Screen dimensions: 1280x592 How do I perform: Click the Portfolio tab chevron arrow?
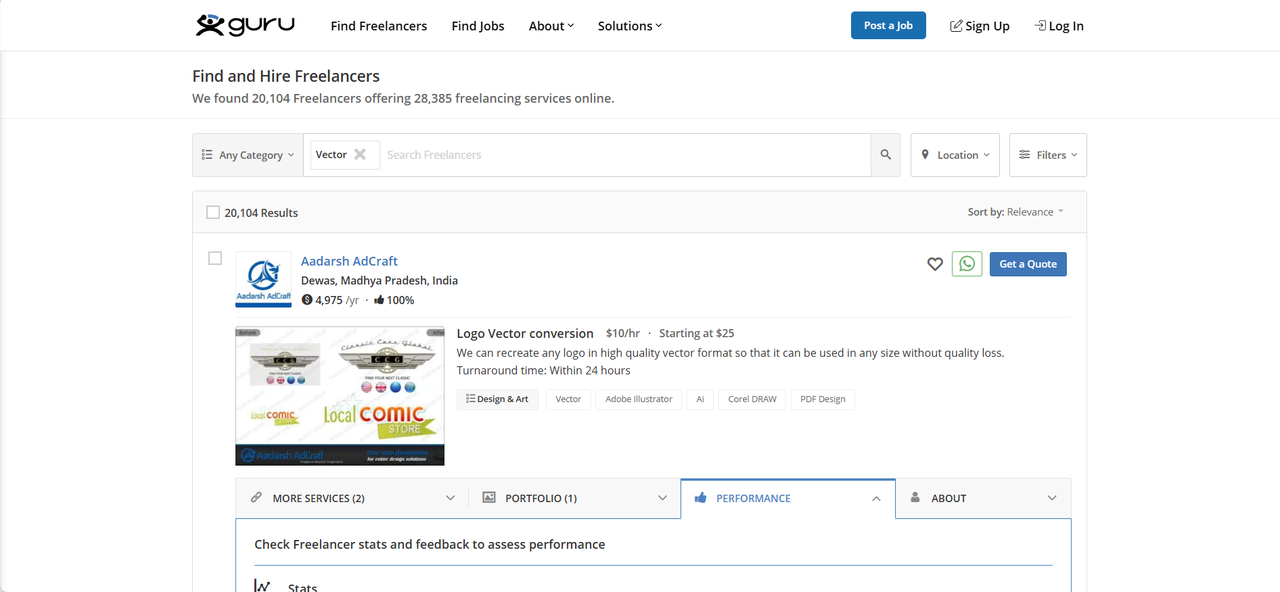coord(662,498)
